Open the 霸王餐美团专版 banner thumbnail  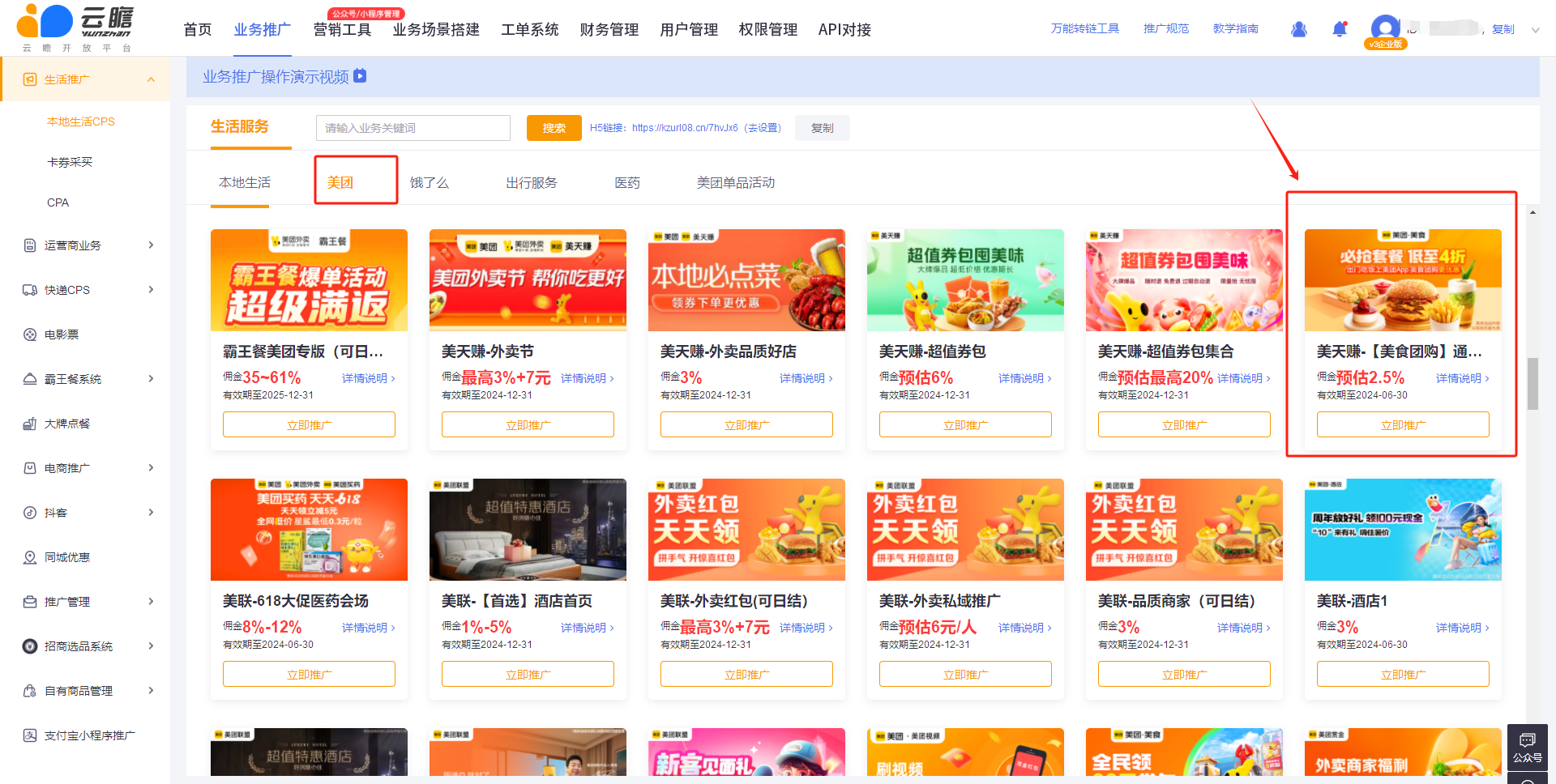[309, 280]
